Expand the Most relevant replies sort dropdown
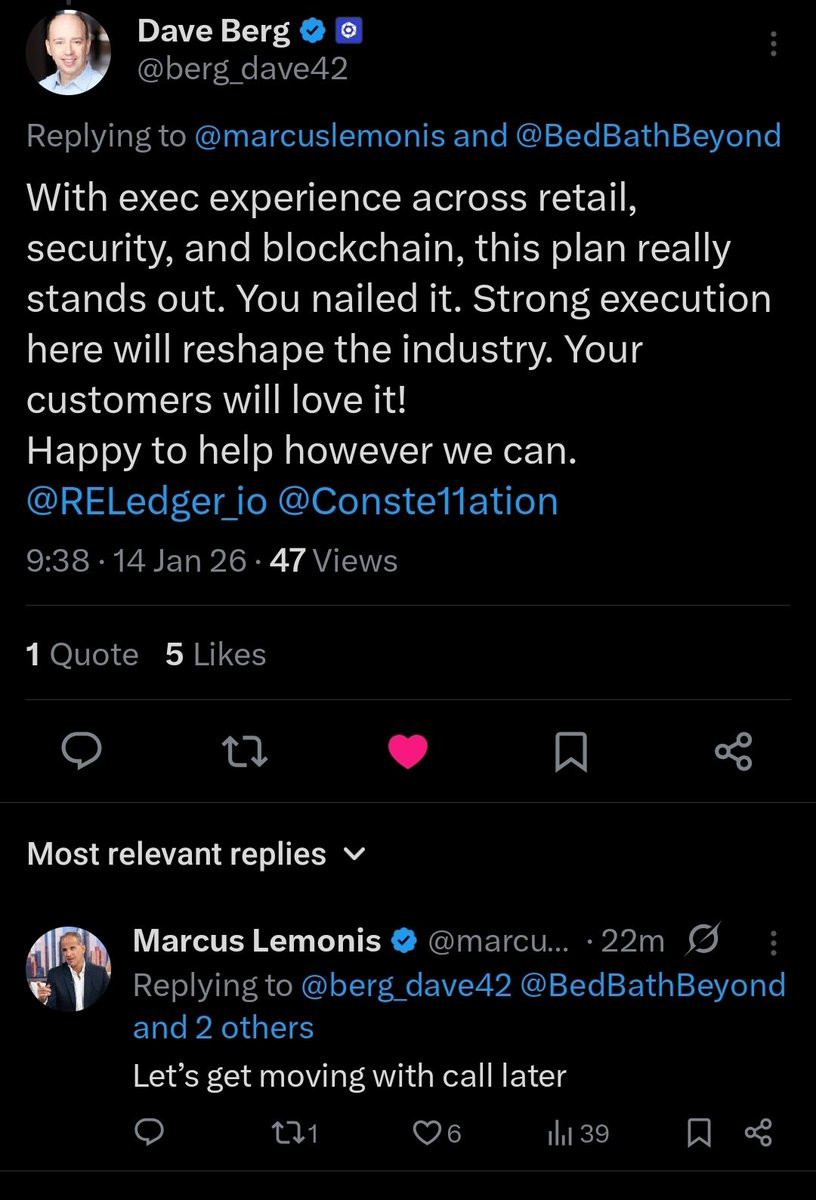 [353, 854]
